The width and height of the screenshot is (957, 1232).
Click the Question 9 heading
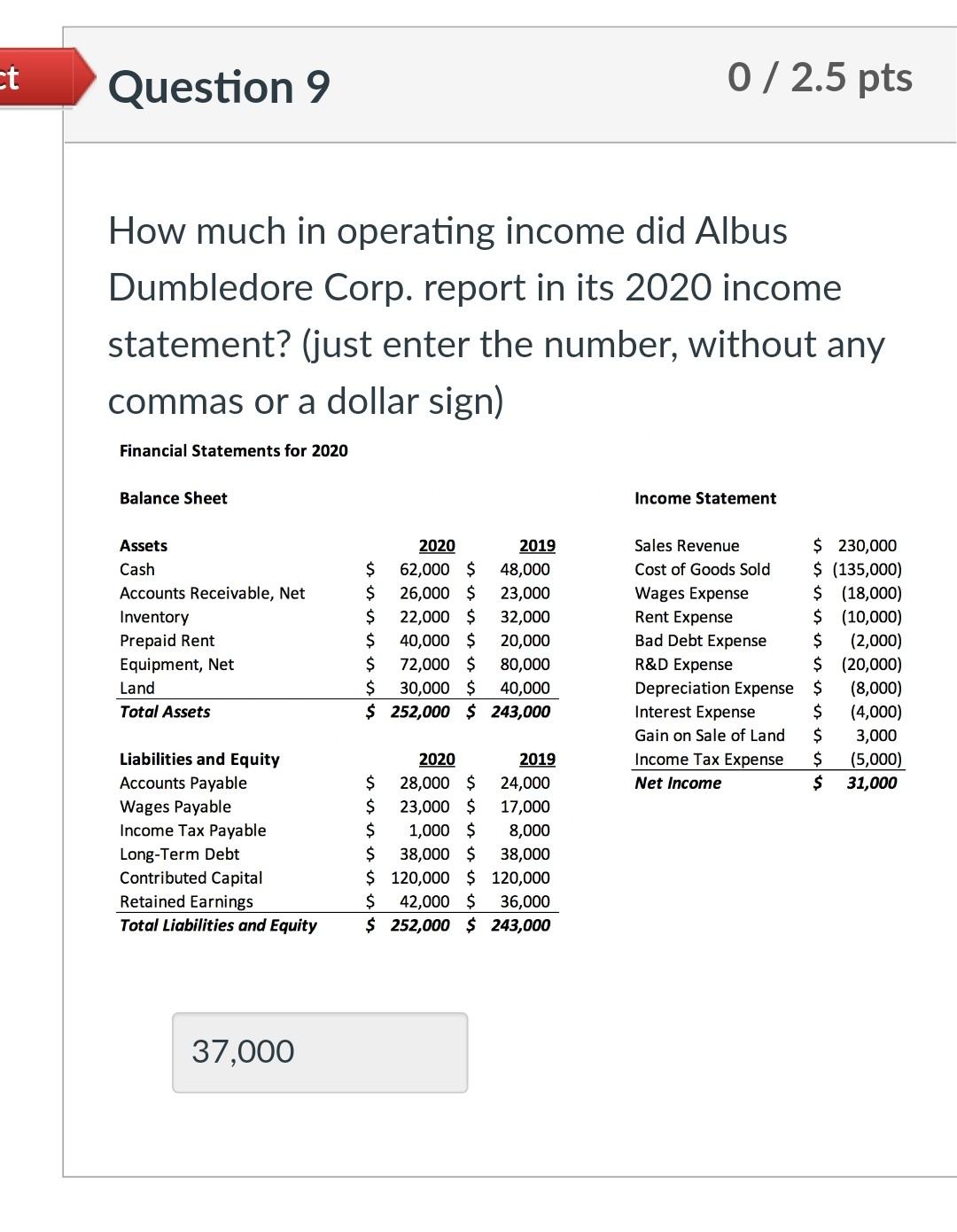coord(219,87)
